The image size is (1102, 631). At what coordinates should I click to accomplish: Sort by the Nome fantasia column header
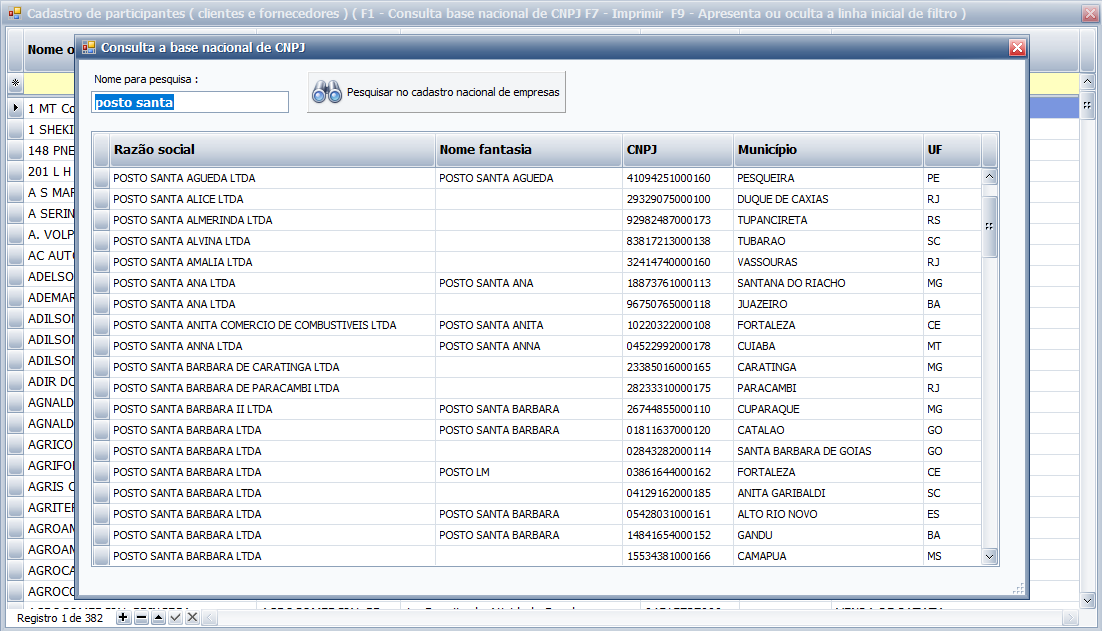click(x=529, y=150)
